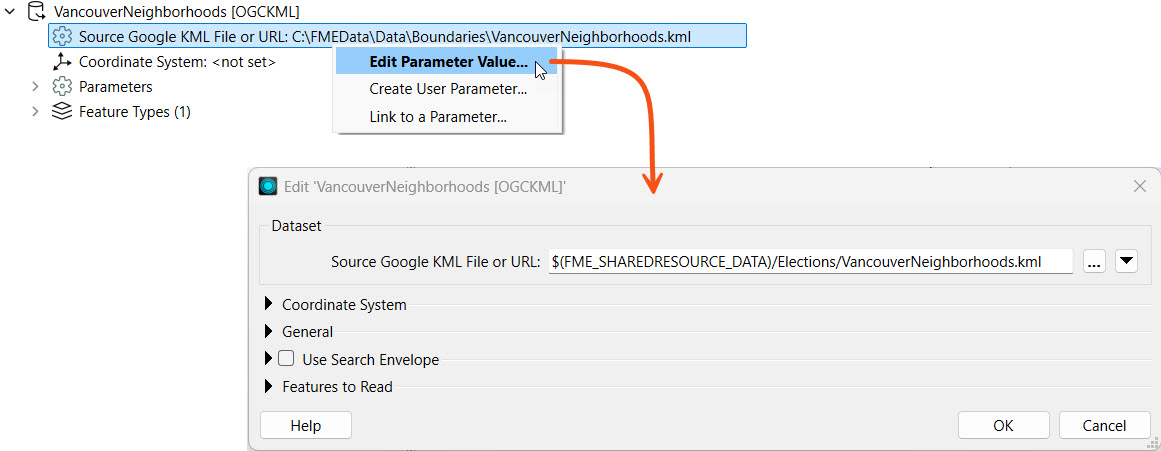1161x451 pixels.
Task: Click the Parameters gear icon in tree
Action: 62,87
